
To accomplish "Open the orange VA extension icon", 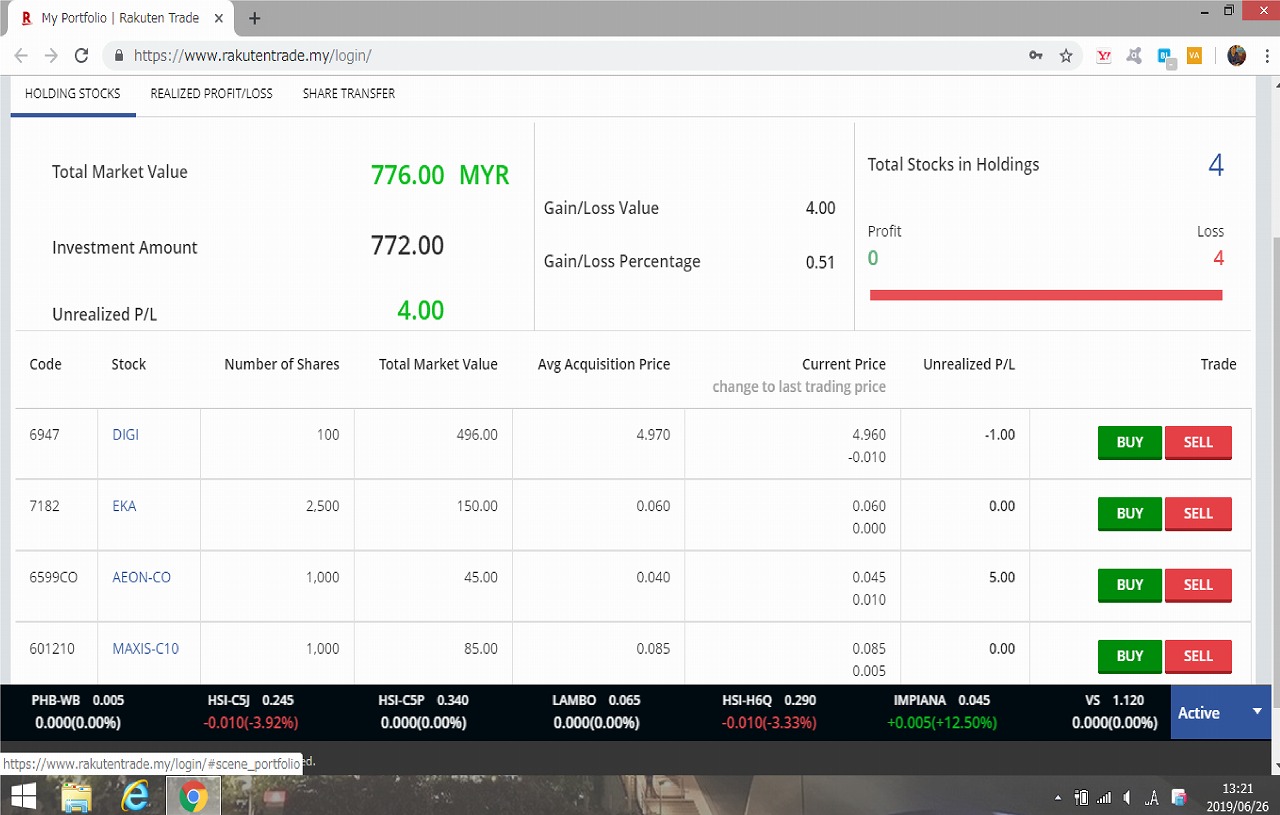I will click(1194, 56).
